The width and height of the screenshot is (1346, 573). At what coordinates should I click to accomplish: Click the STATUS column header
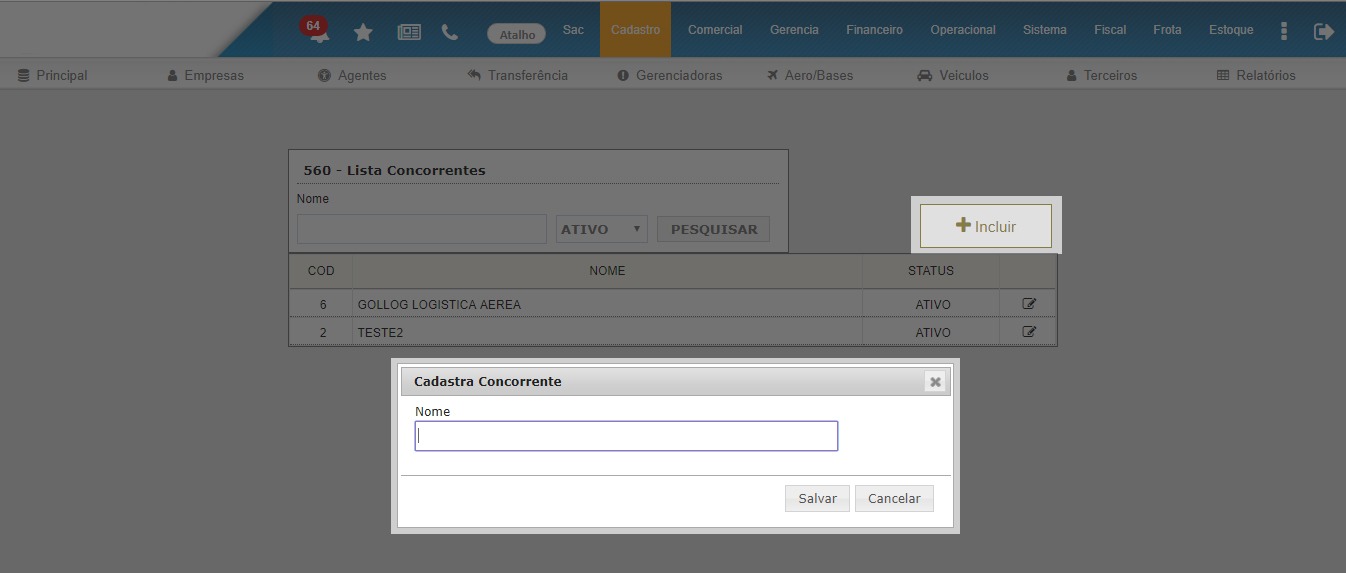click(x=931, y=271)
